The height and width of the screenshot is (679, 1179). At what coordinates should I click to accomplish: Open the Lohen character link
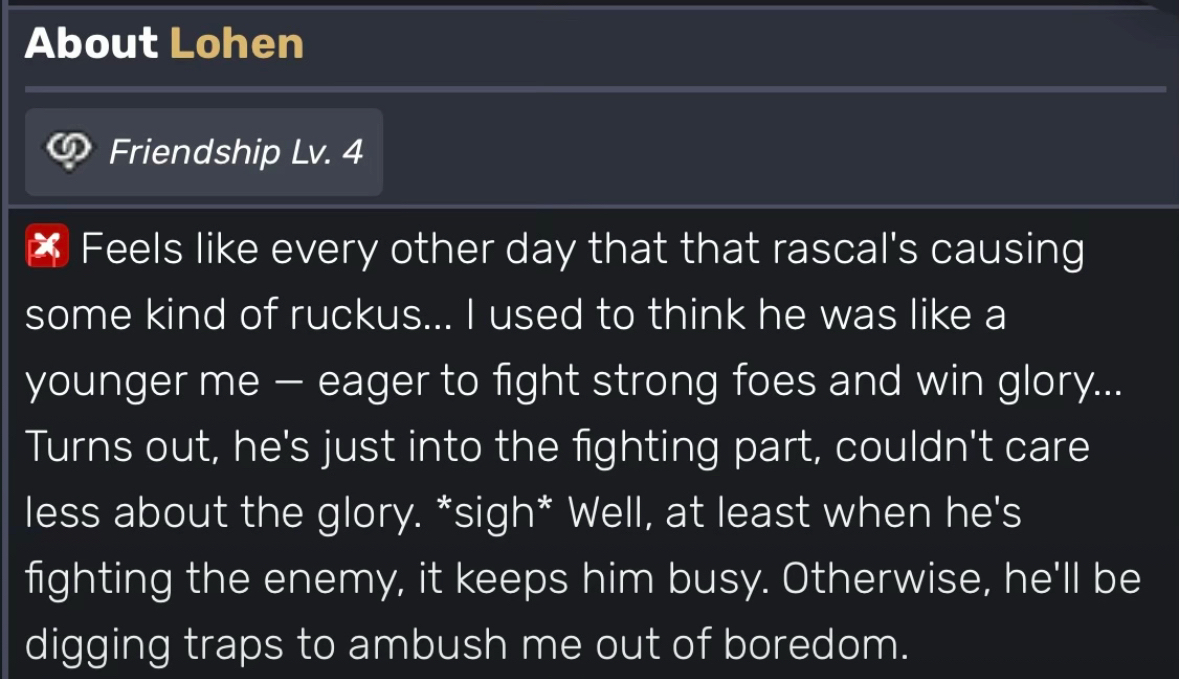coord(236,44)
